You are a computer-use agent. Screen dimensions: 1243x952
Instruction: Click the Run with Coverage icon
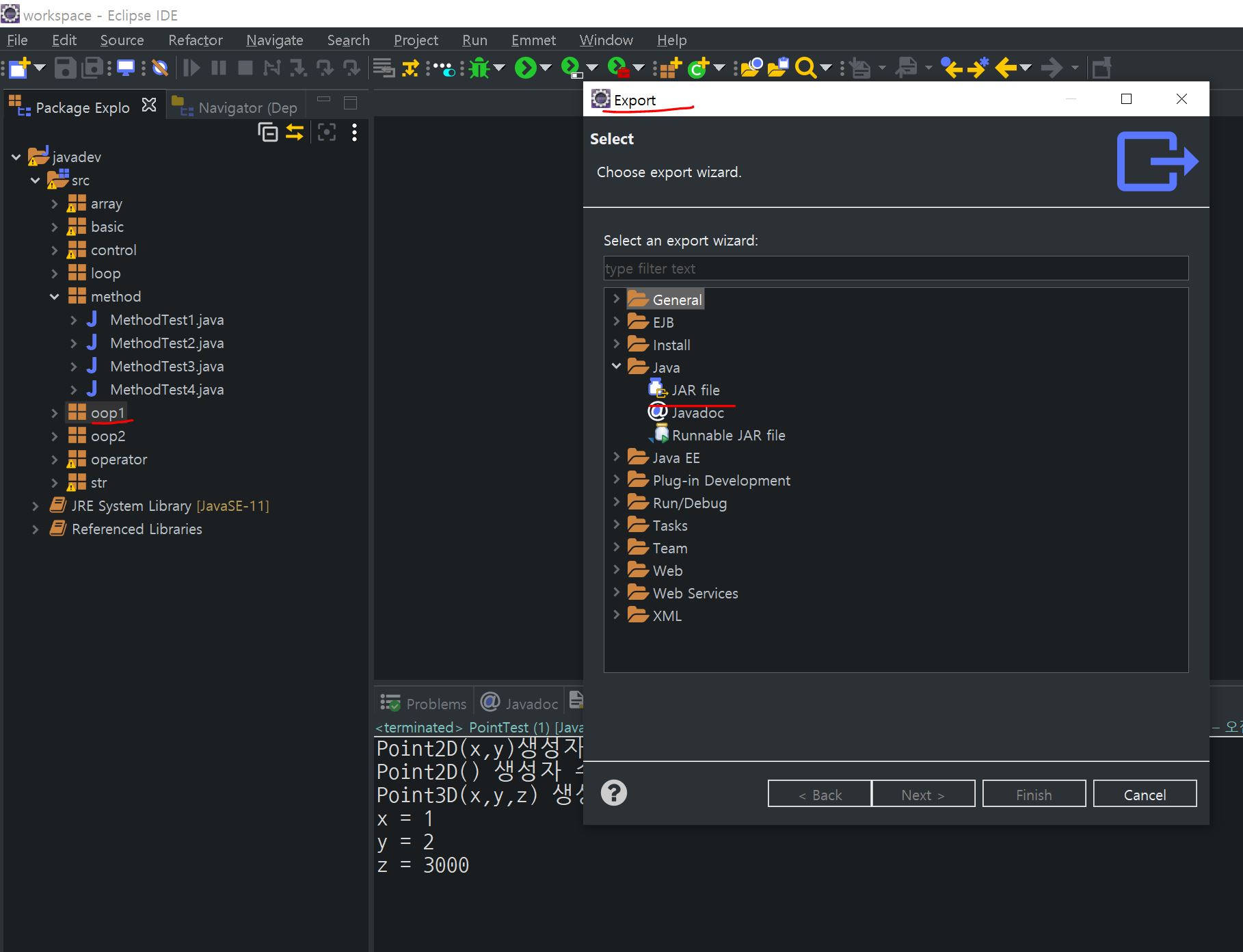(572, 68)
